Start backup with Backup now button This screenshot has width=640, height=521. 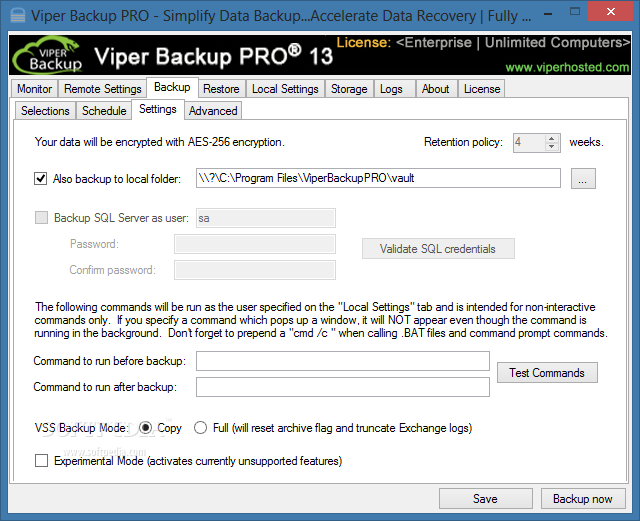583,499
